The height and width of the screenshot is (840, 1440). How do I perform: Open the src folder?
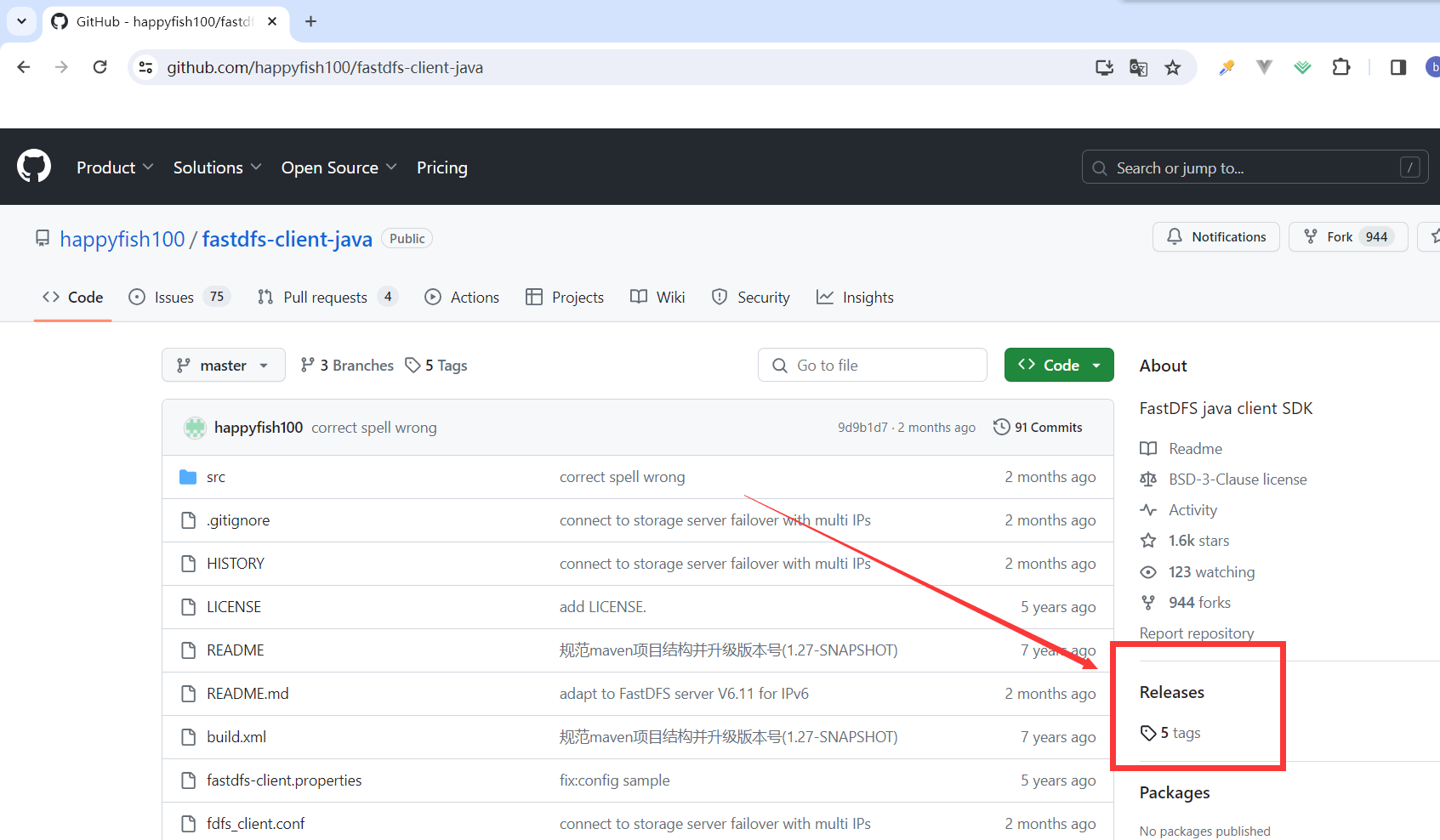pyautogui.click(x=216, y=477)
